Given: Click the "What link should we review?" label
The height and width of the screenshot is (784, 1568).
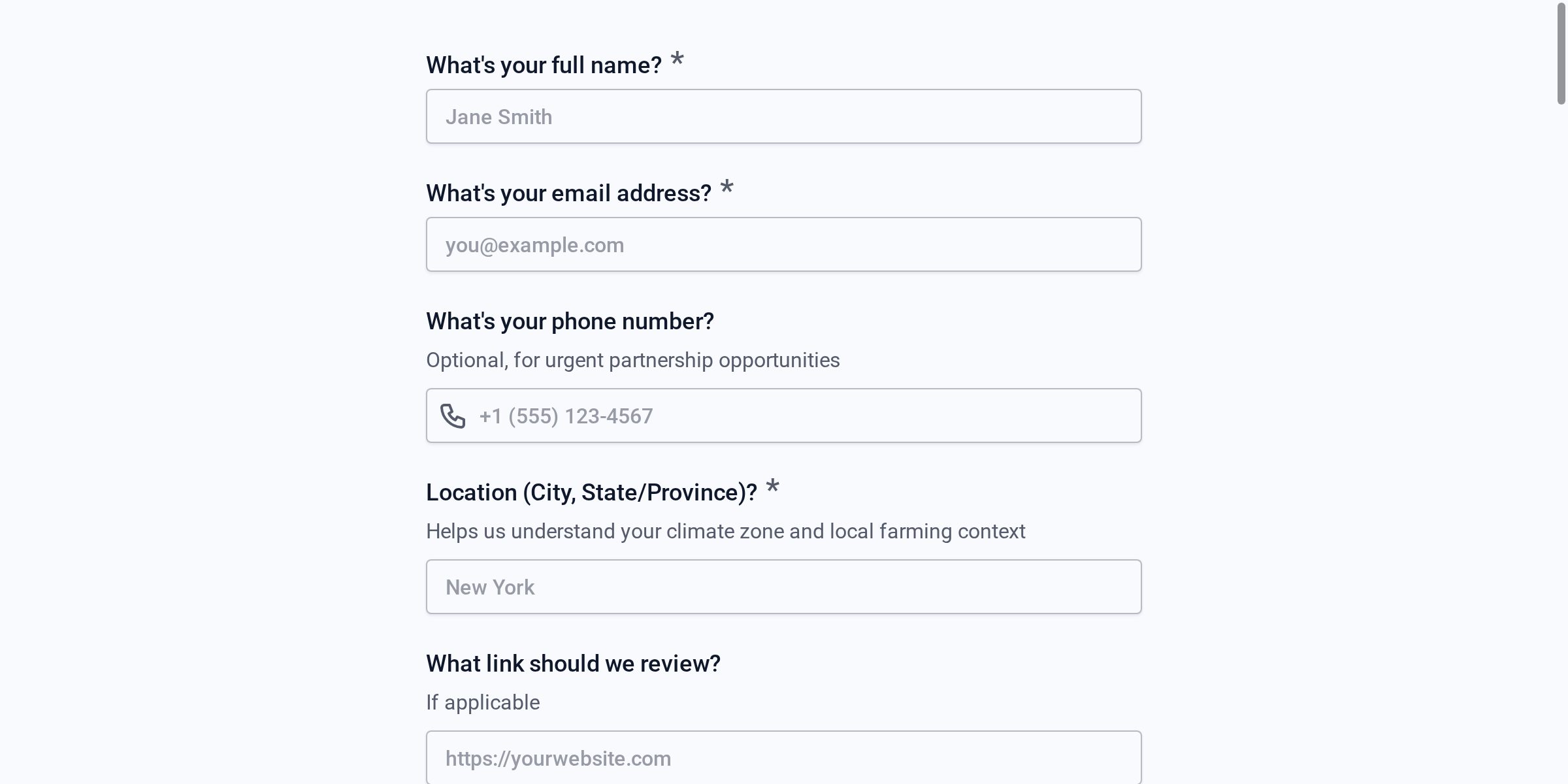Looking at the screenshot, I should (573, 664).
